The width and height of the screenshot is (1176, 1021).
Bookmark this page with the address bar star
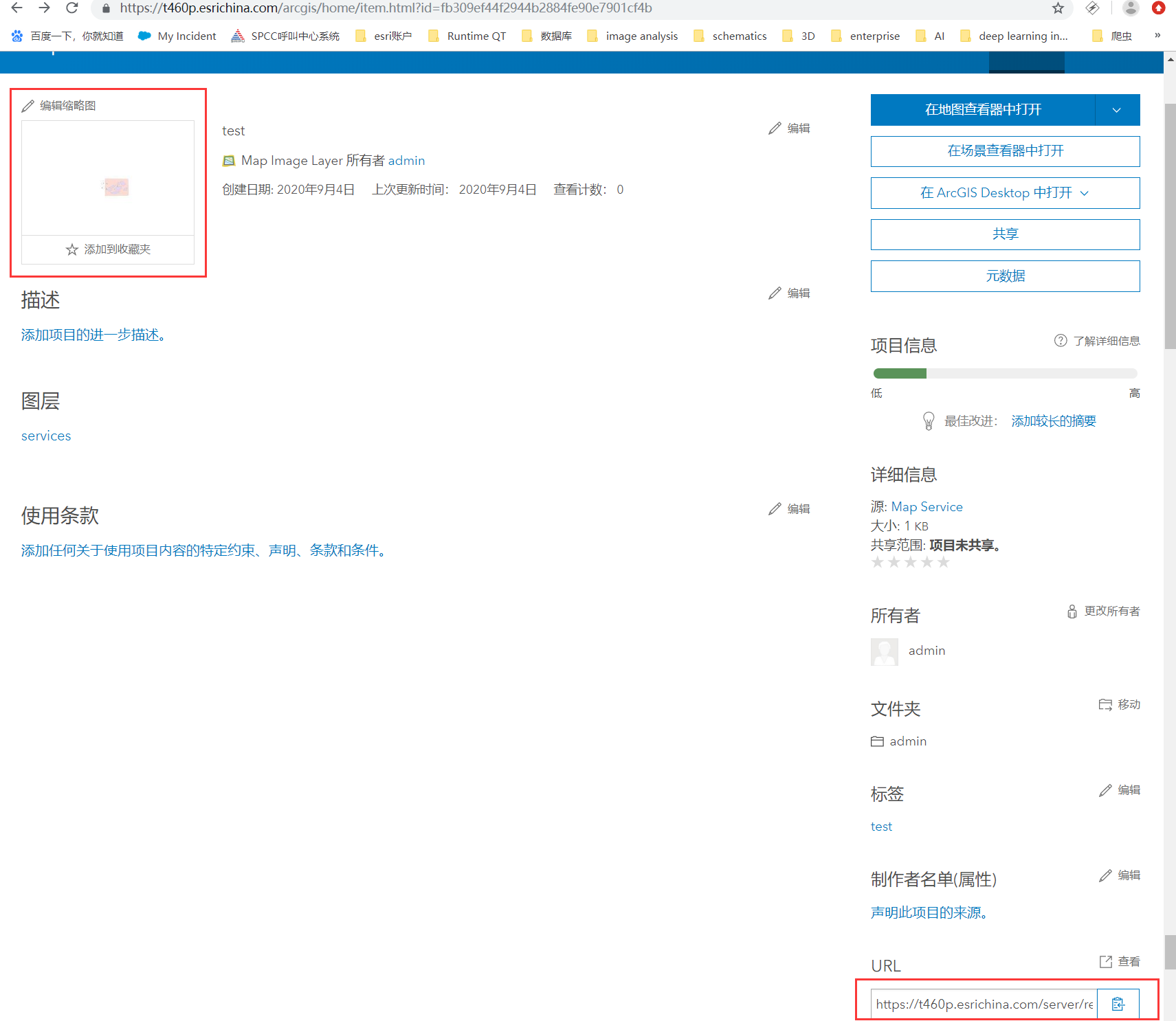click(1058, 9)
